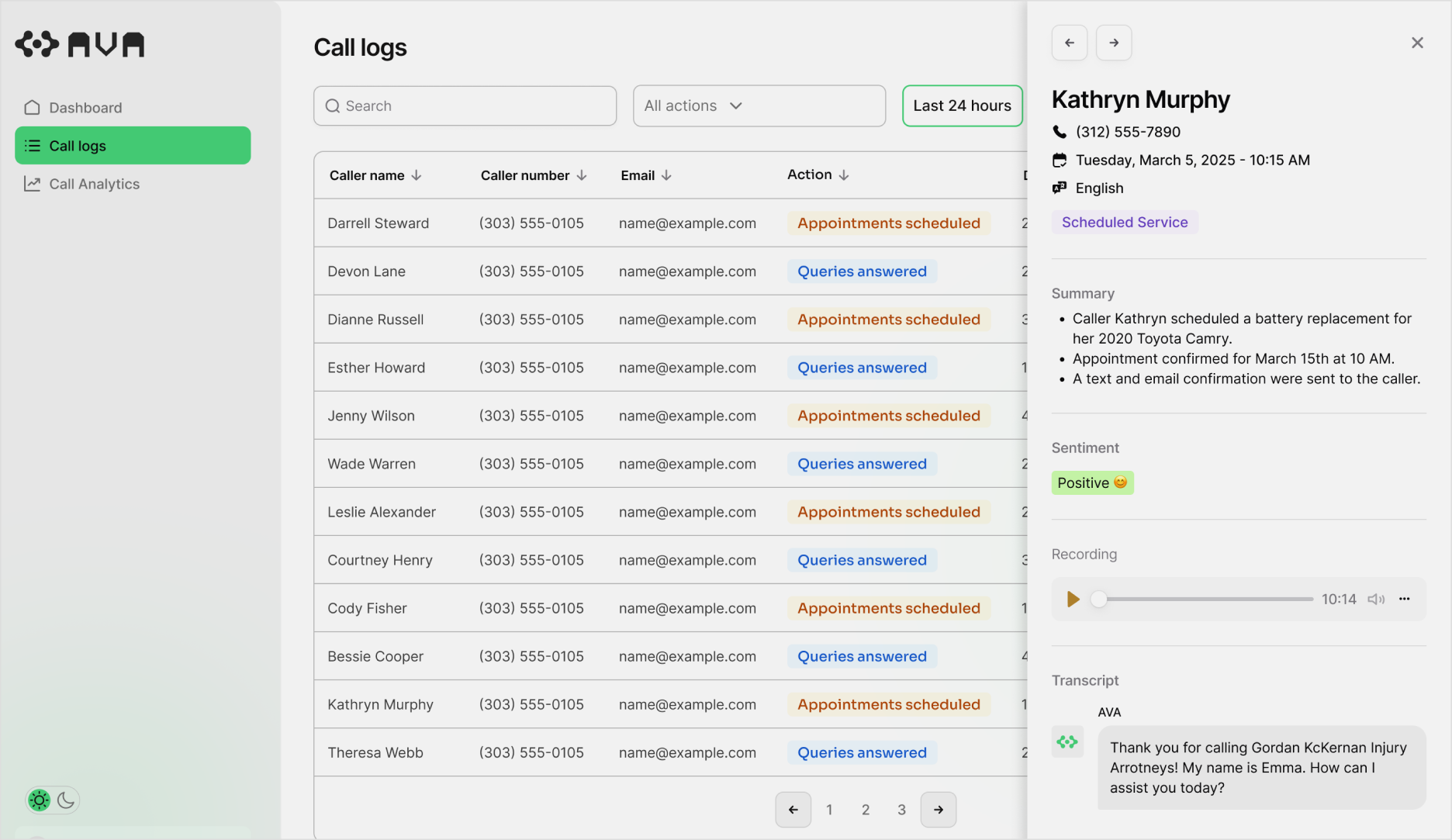
Task: Click the Call logs list icon
Action: [32, 146]
